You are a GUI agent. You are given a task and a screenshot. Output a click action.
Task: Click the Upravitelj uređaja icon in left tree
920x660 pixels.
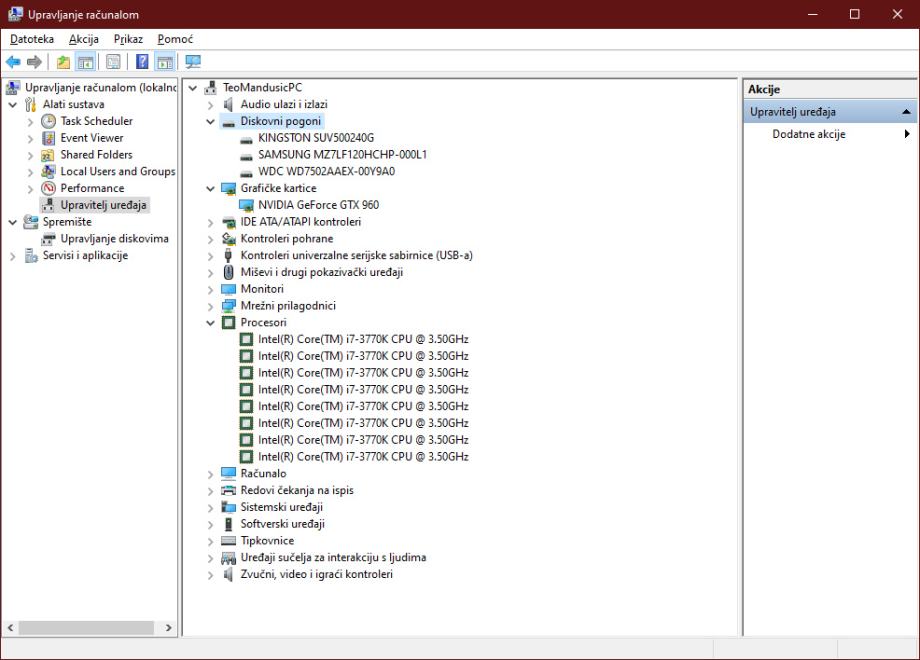click(48, 205)
